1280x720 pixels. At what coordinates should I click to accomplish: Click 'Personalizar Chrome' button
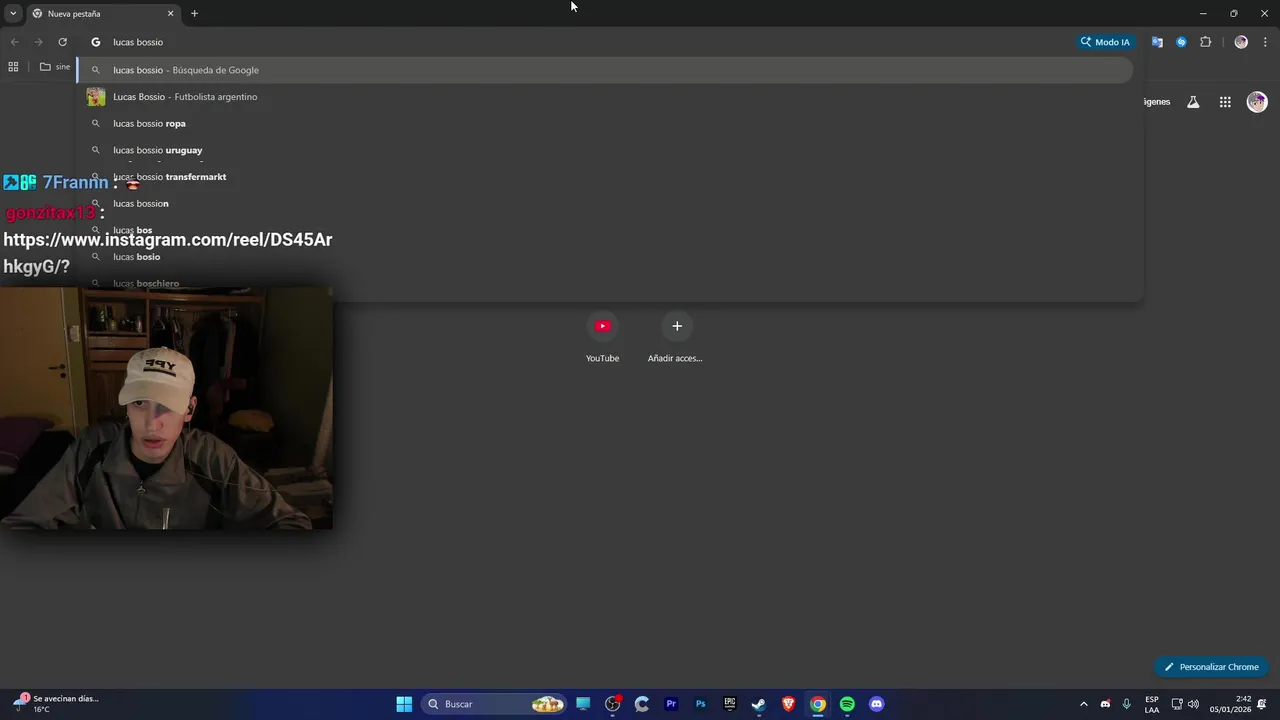pos(1211,667)
